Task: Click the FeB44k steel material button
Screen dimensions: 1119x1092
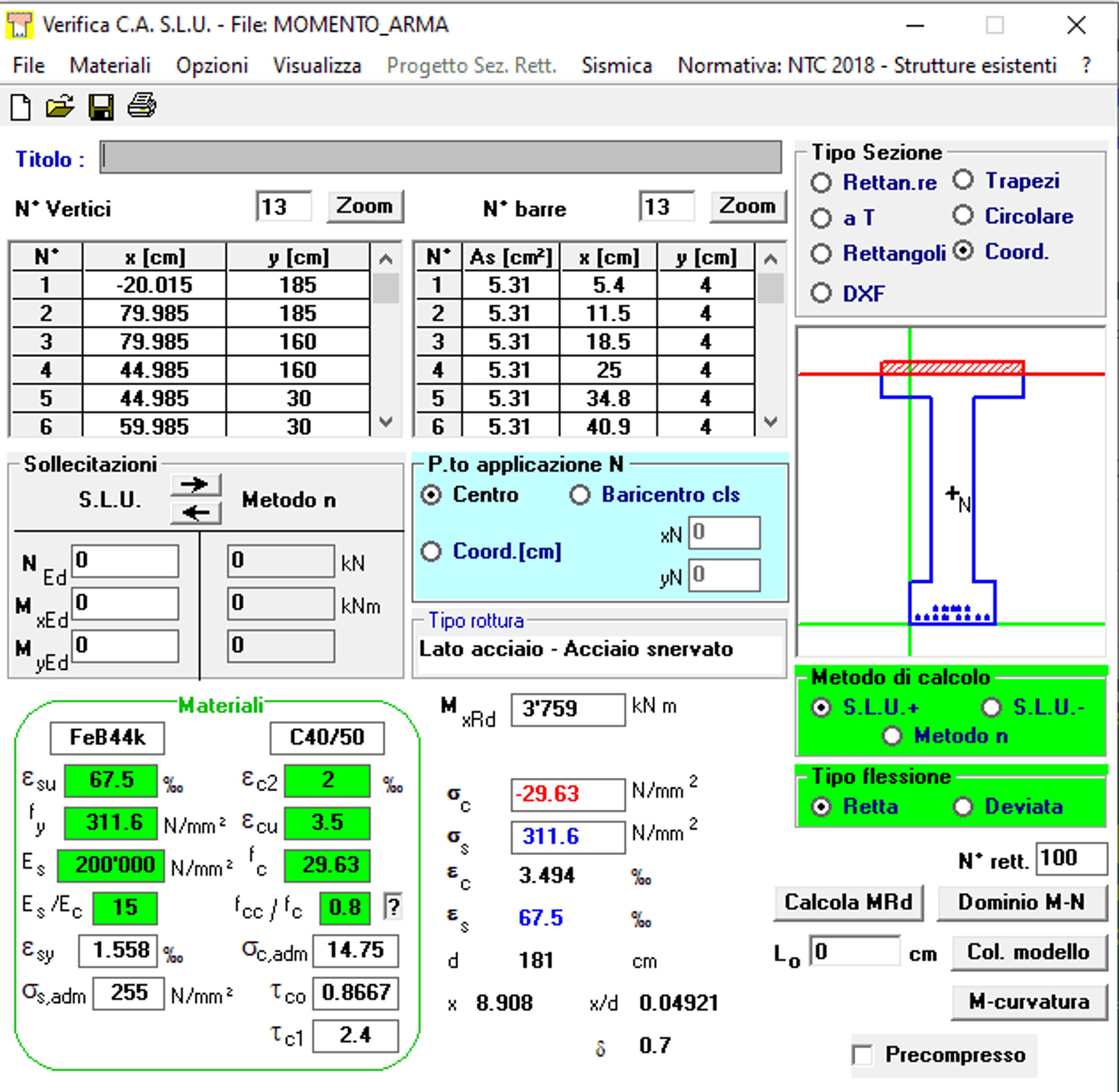Action: tap(107, 738)
